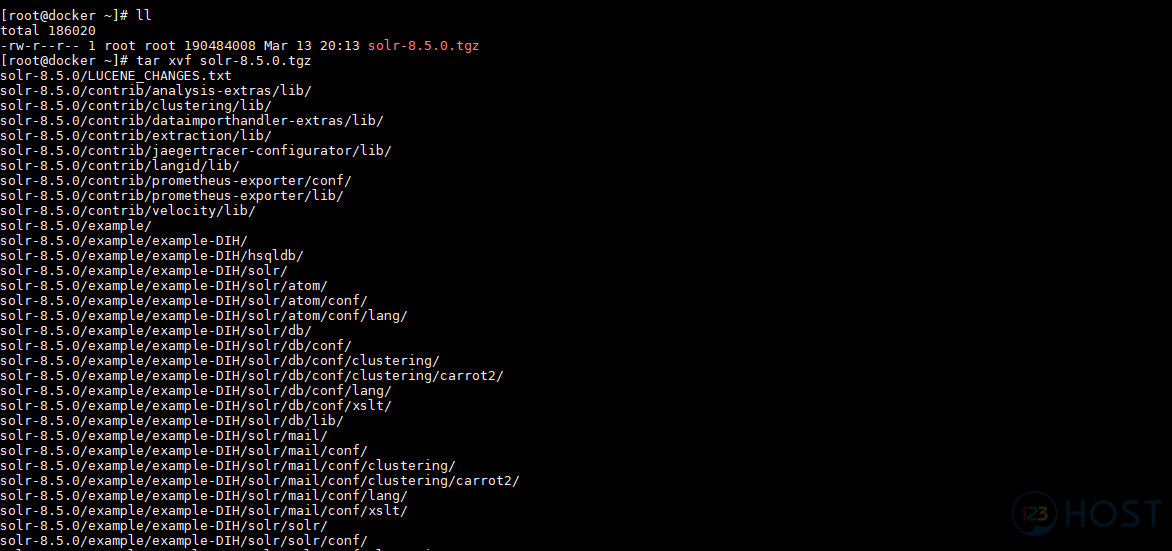The image size is (1172, 551).
Task: Click the contrib/velocity/lib/ path line
Action: click(x=128, y=210)
